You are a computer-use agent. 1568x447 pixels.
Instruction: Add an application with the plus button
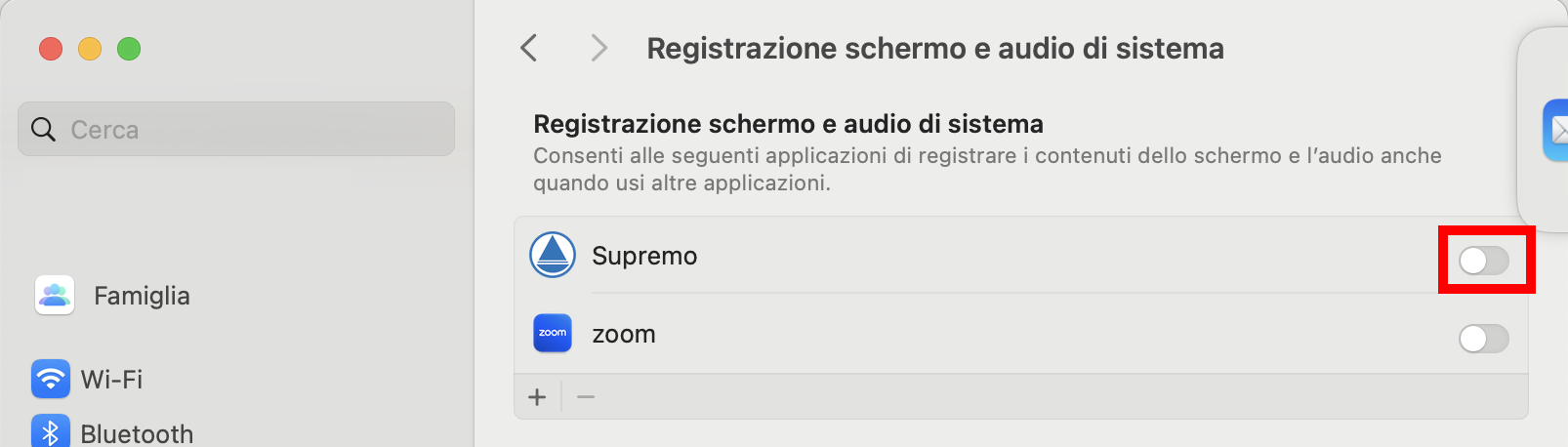pyautogui.click(x=537, y=397)
